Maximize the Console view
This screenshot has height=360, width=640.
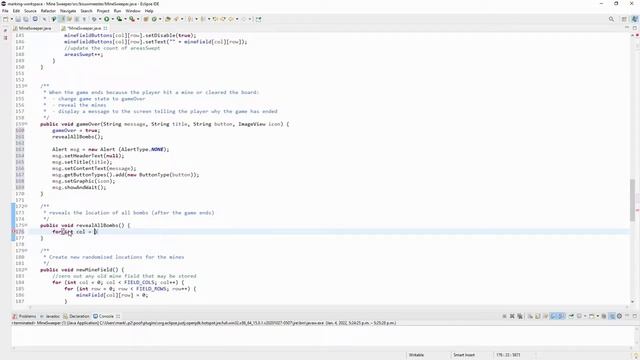point(635,316)
